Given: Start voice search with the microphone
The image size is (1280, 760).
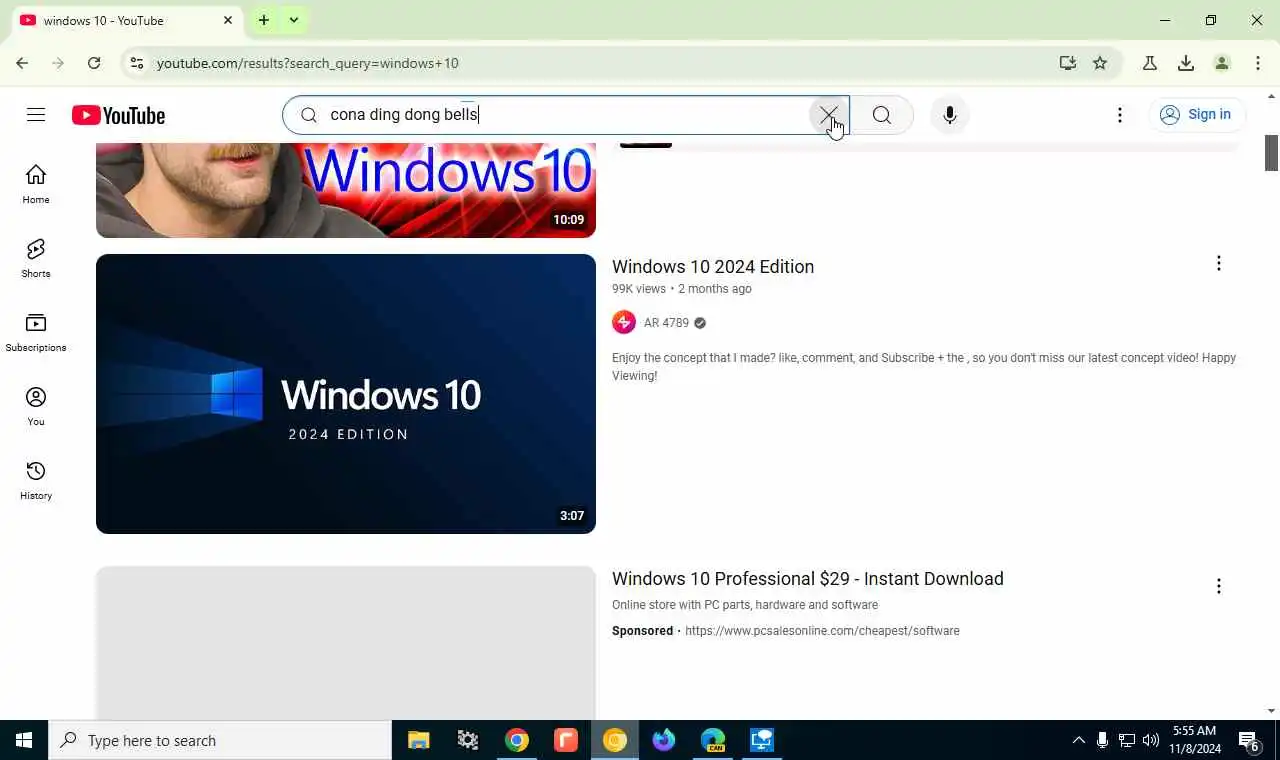Looking at the screenshot, I should (x=950, y=115).
